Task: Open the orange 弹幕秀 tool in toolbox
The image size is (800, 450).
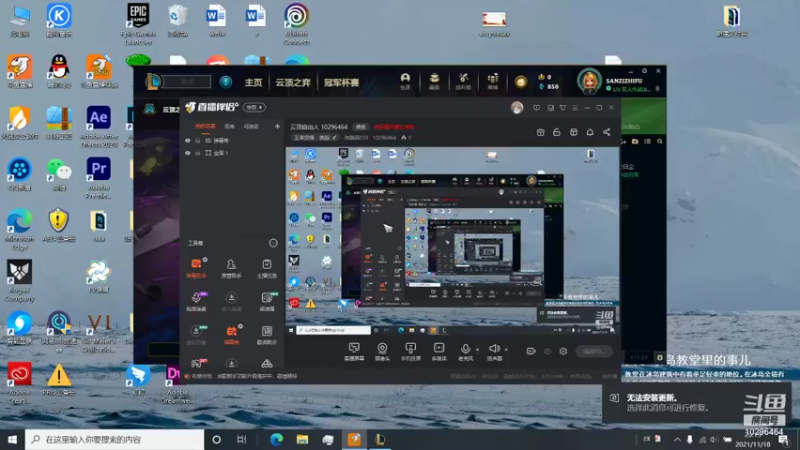Action: (x=231, y=334)
